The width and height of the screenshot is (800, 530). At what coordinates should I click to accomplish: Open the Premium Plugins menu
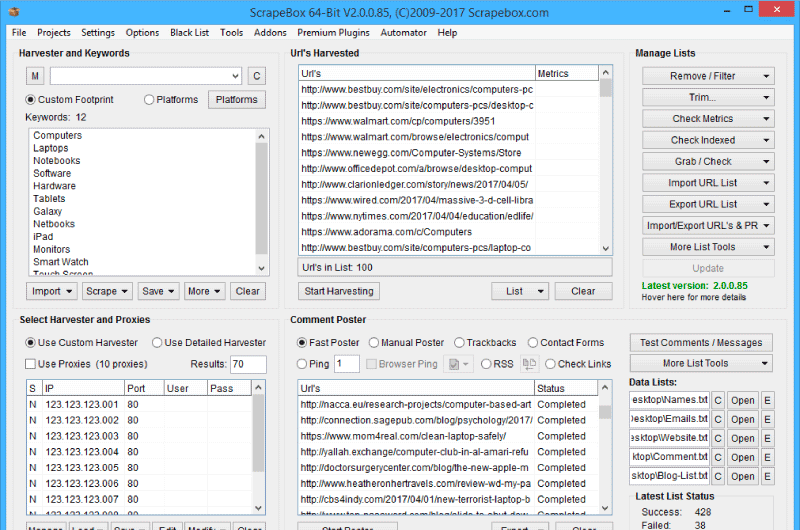[x=333, y=33]
